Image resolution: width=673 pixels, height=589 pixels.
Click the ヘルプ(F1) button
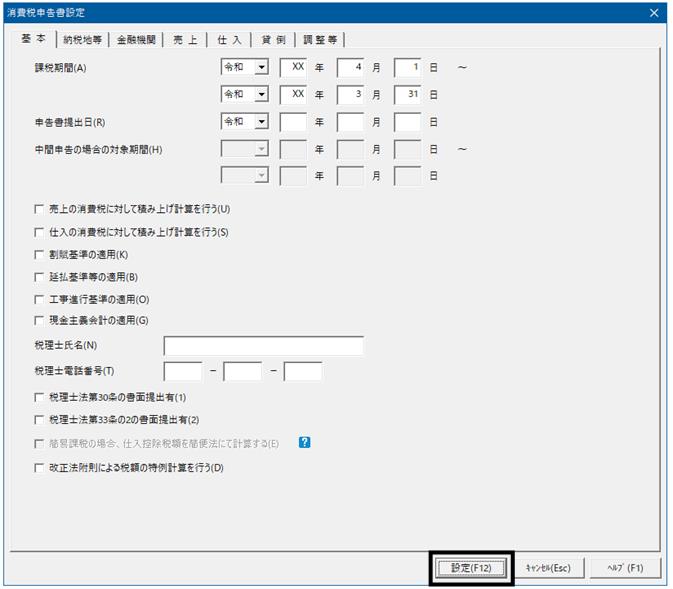(x=625, y=568)
